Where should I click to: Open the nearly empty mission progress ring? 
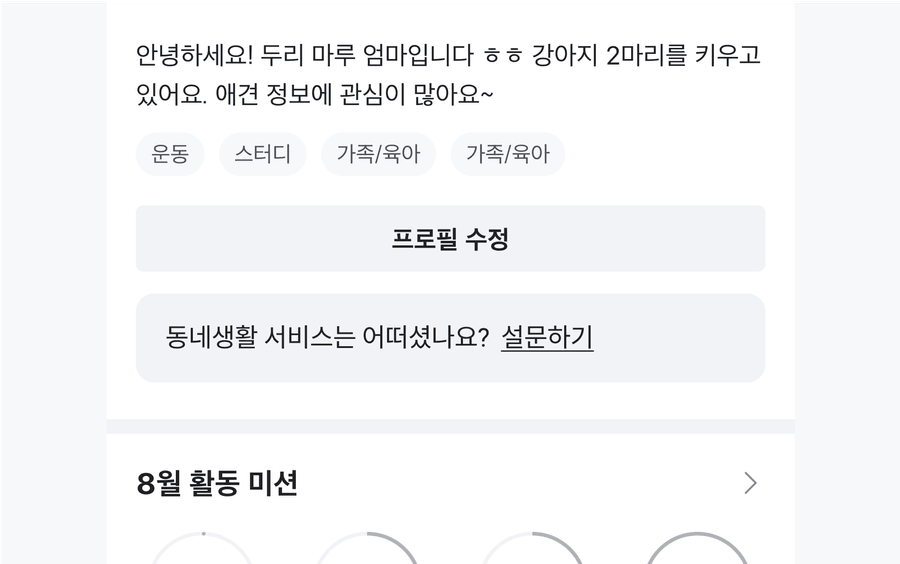(x=202, y=552)
